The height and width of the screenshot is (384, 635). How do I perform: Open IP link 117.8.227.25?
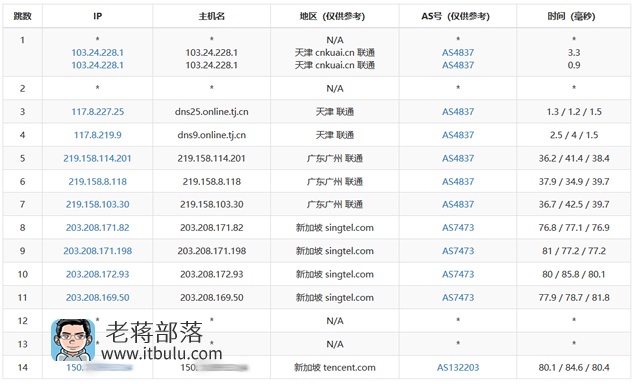[x=98, y=112]
